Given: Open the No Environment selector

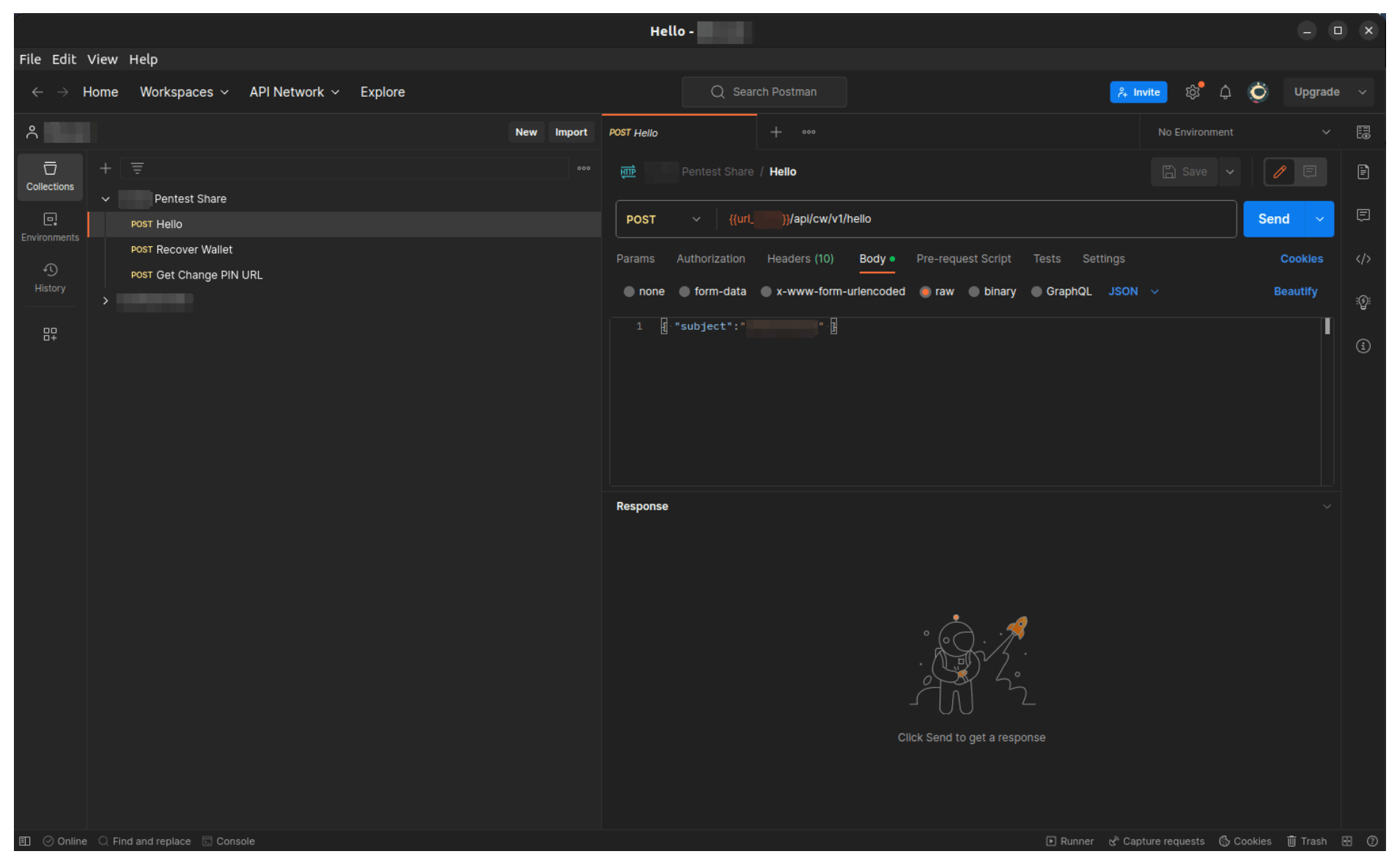Looking at the screenshot, I should click(x=1243, y=132).
